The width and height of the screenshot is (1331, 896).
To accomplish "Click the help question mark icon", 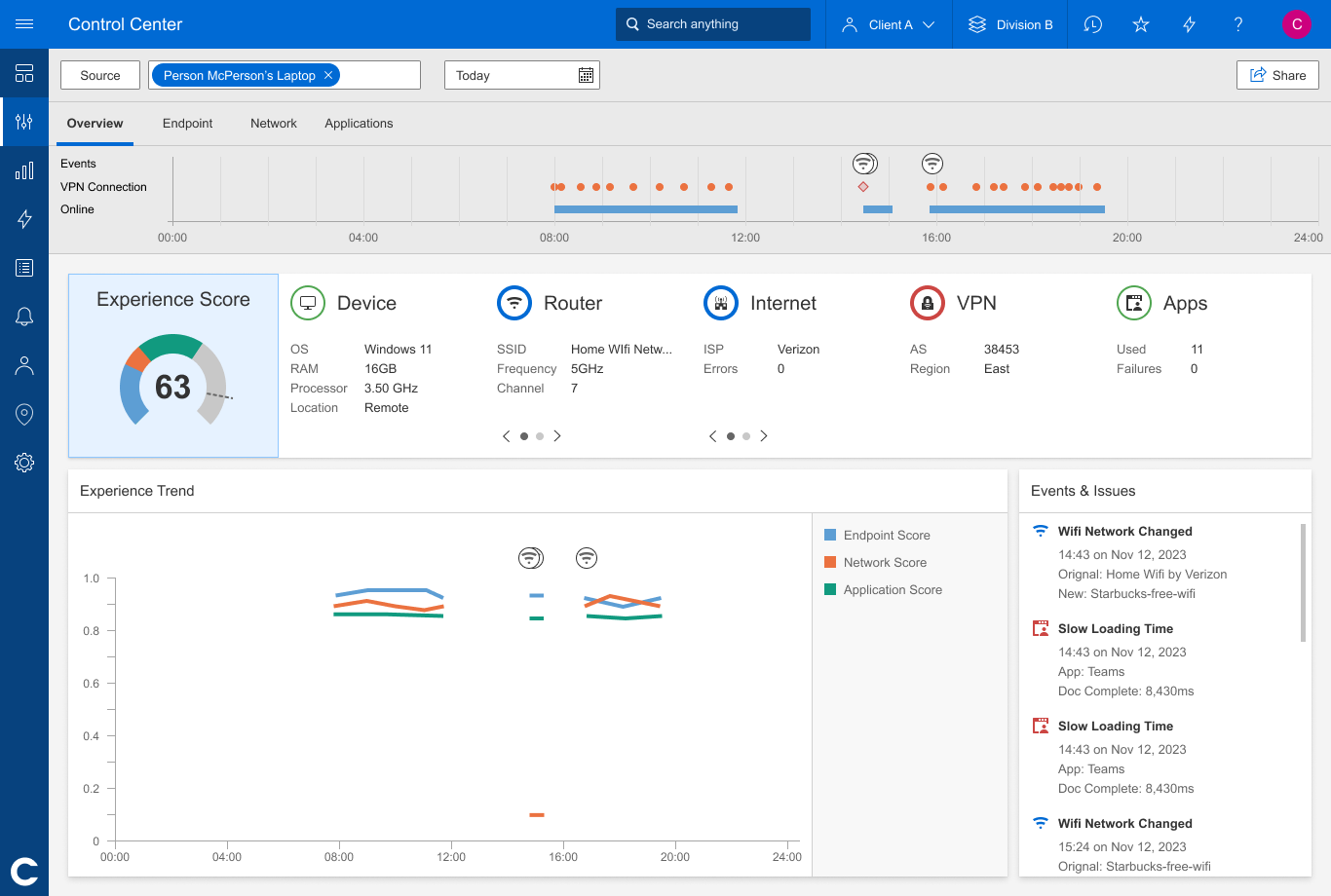I will click(1237, 24).
